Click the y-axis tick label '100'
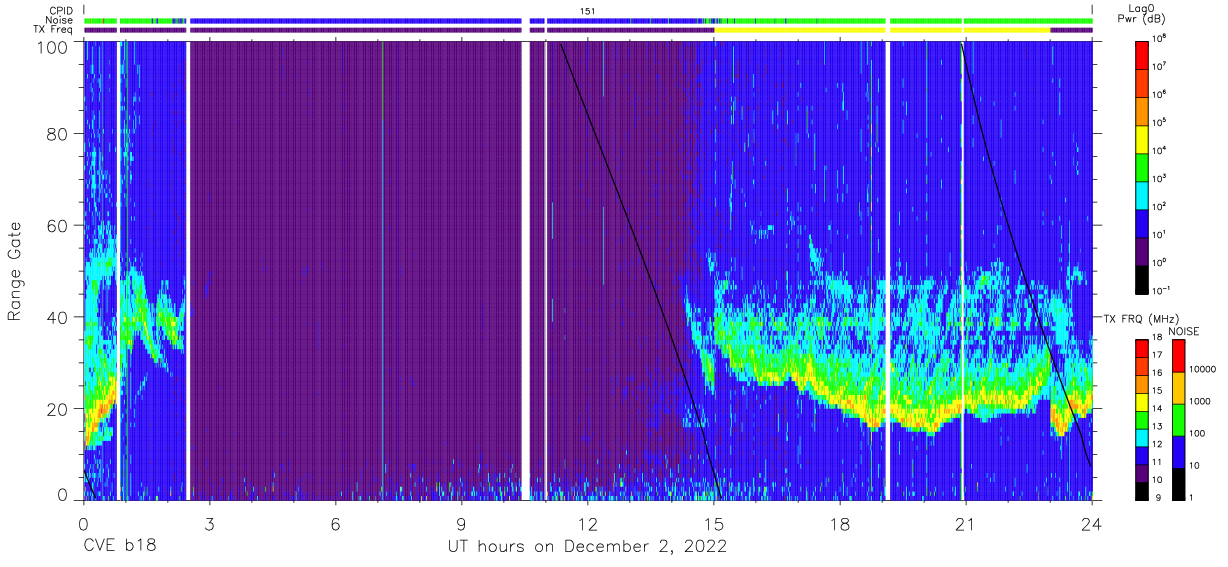The width and height of the screenshot is (1228, 567). [53, 47]
